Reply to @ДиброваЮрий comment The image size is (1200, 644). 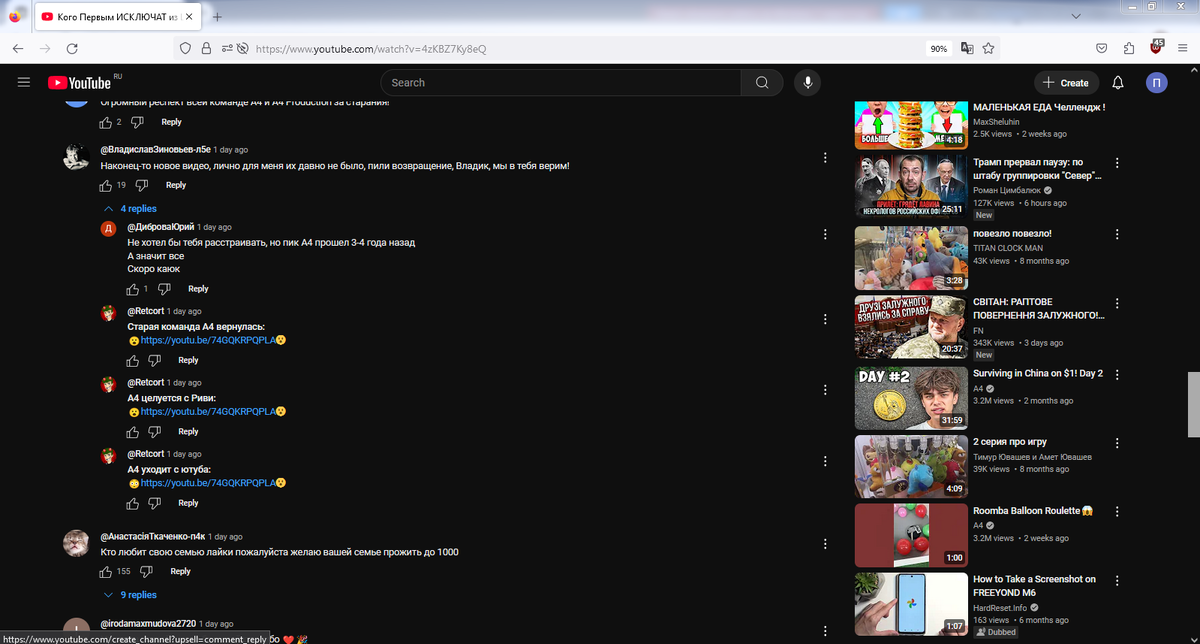pyautogui.click(x=198, y=289)
